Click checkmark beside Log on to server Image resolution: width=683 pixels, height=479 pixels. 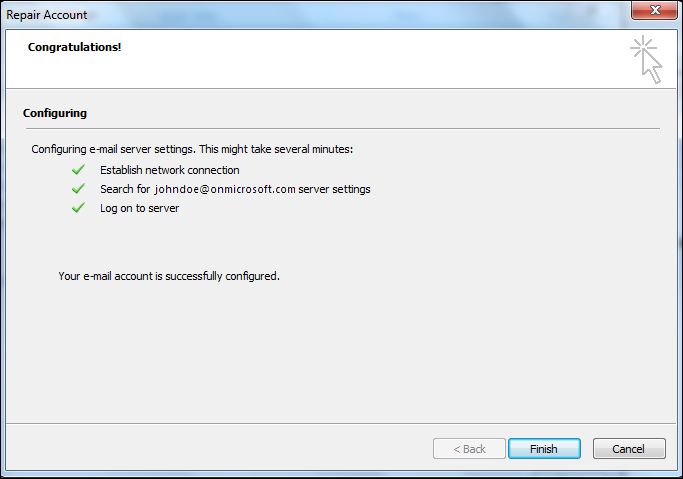[x=78, y=208]
